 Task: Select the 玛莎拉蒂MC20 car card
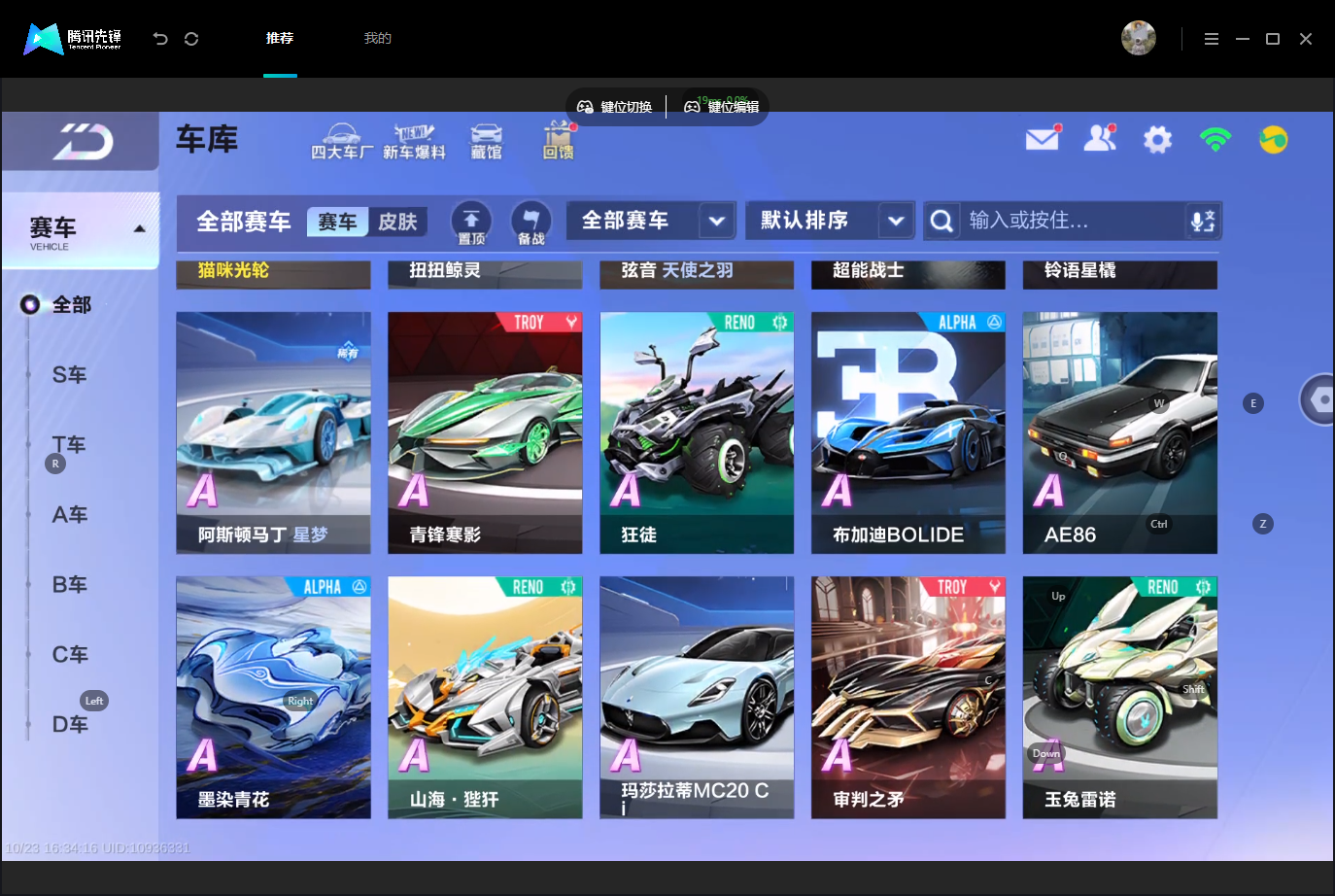697,697
